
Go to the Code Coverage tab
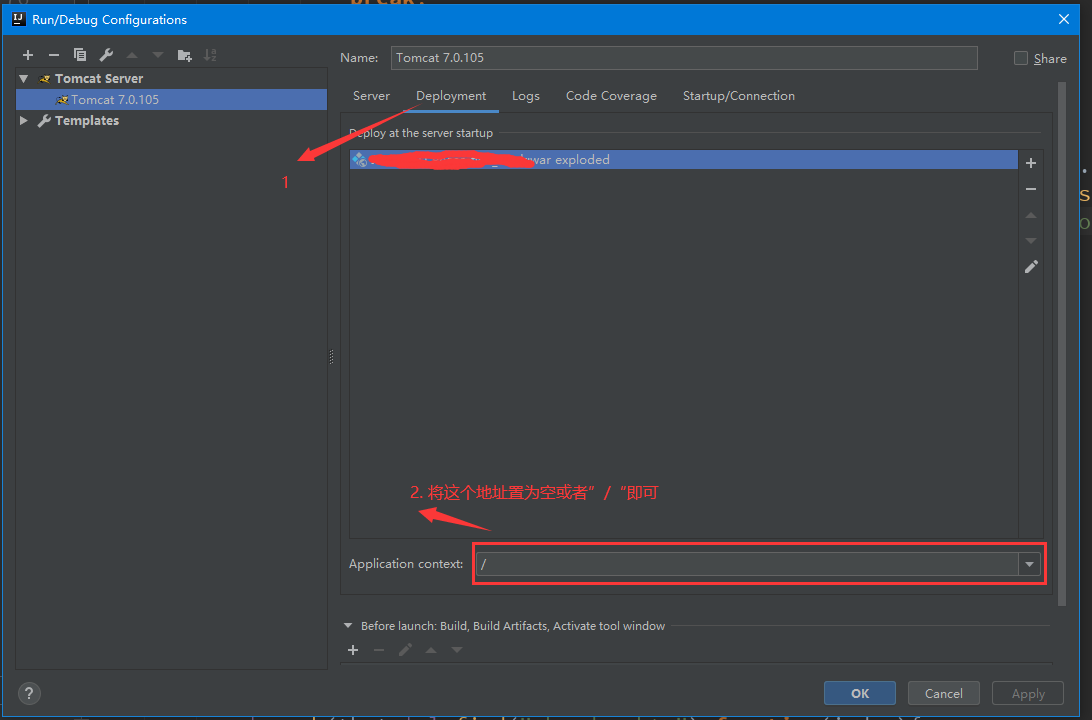pos(611,96)
